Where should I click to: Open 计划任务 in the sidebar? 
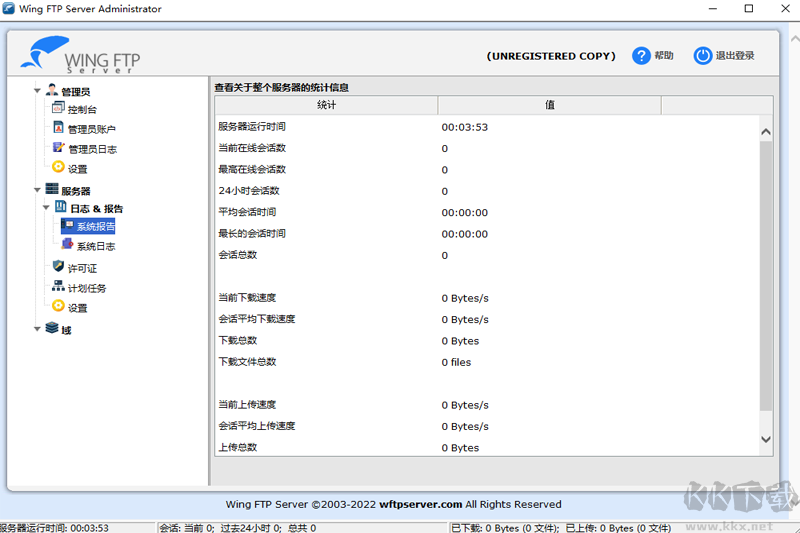click(87, 288)
